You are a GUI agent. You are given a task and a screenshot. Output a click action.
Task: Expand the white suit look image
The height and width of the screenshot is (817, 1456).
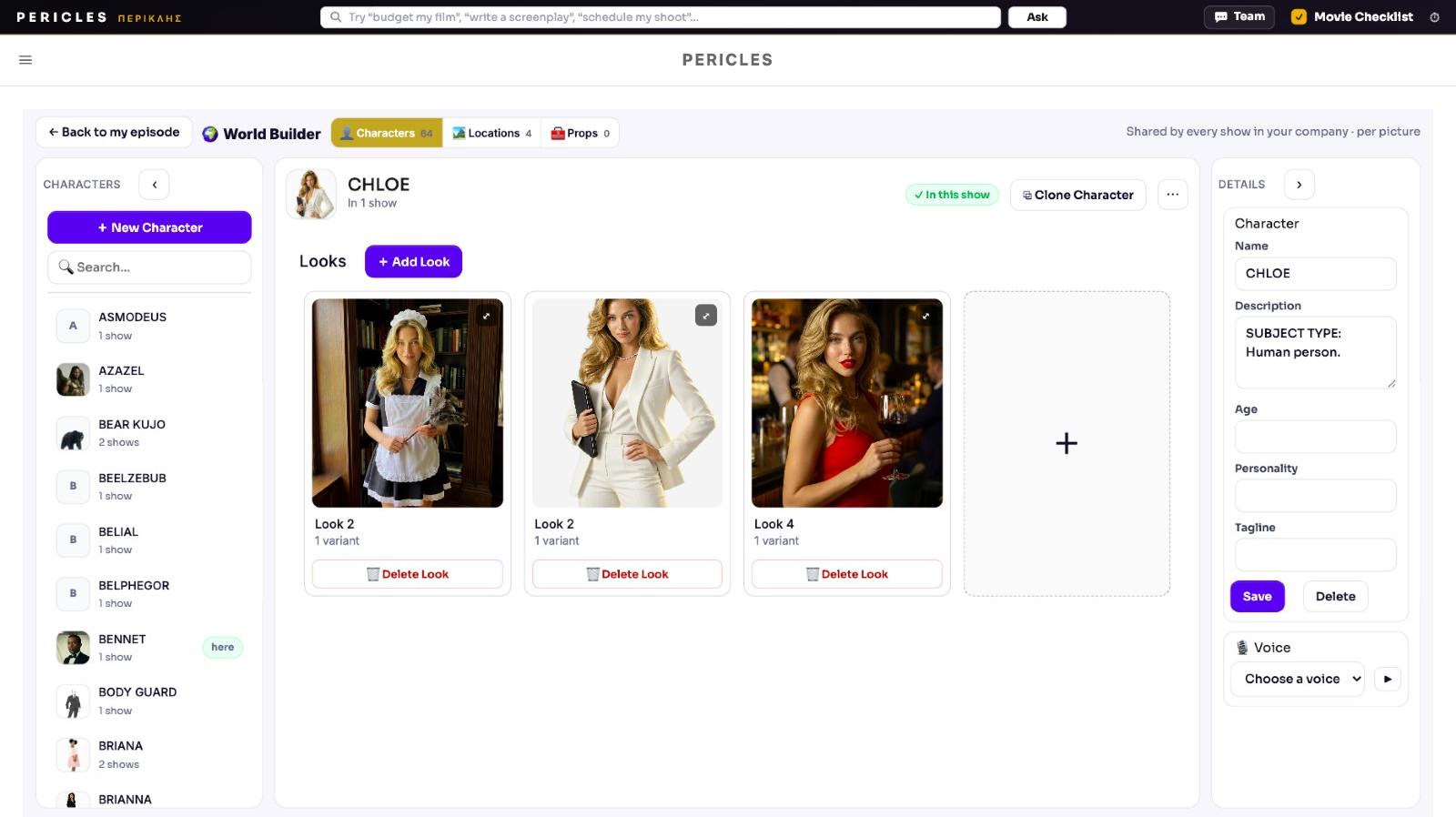pos(706,316)
